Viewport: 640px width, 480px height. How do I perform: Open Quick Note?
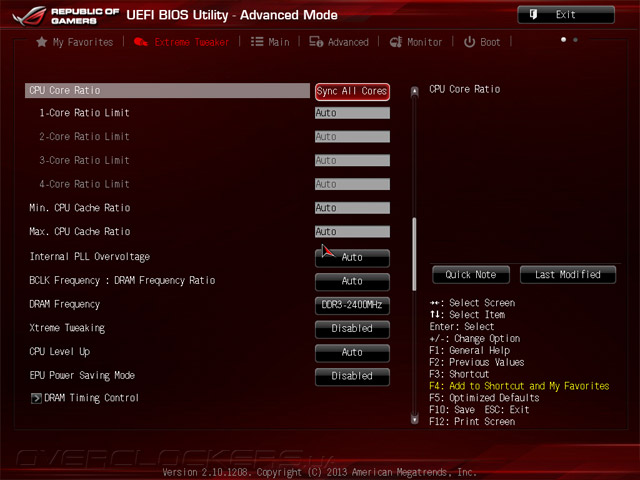[471, 275]
